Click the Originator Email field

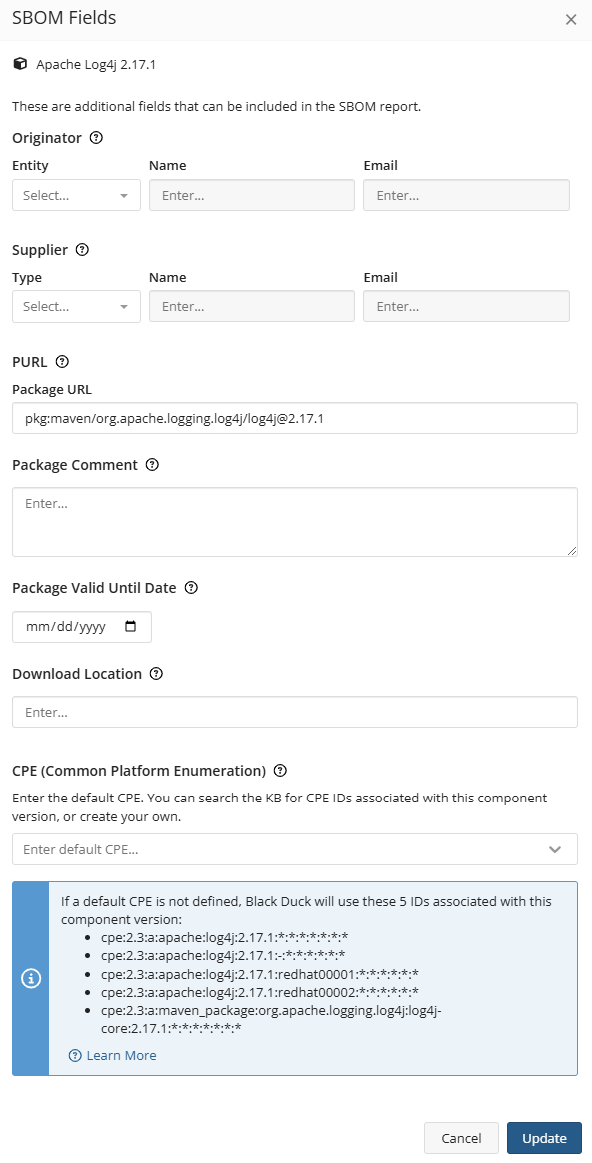(x=467, y=196)
